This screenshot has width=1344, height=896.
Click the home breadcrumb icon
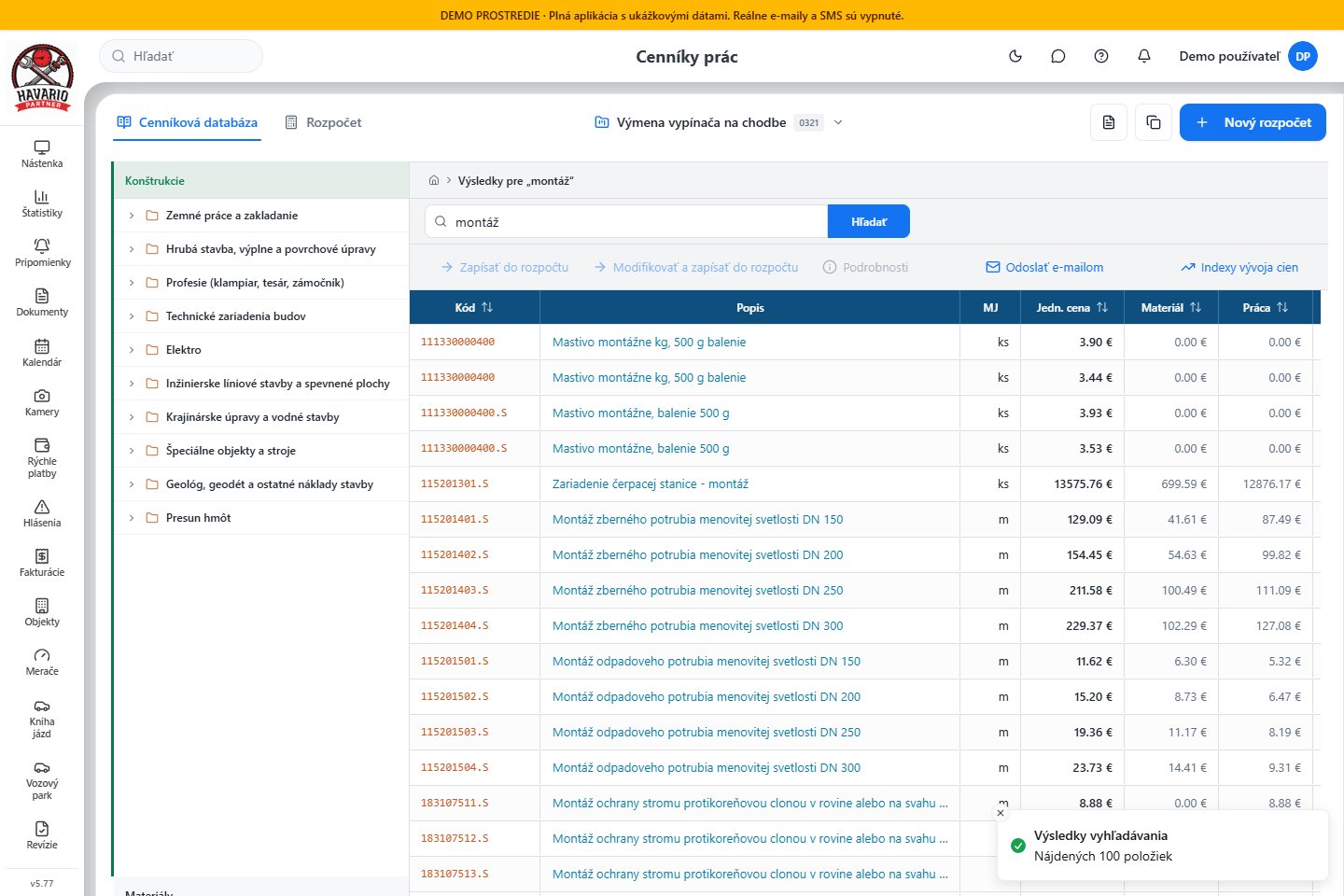pyautogui.click(x=434, y=181)
